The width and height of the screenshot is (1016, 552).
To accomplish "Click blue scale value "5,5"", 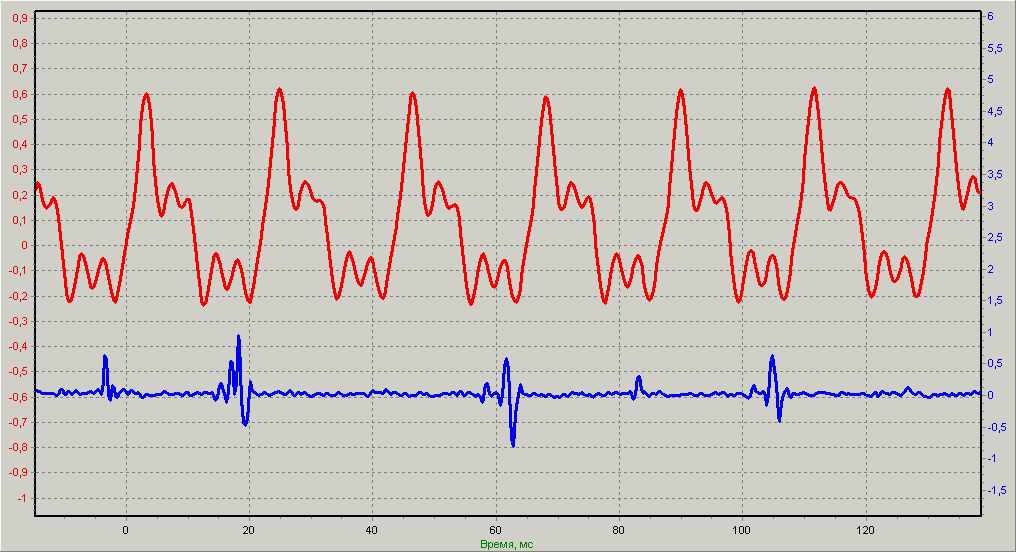I will (995, 49).
